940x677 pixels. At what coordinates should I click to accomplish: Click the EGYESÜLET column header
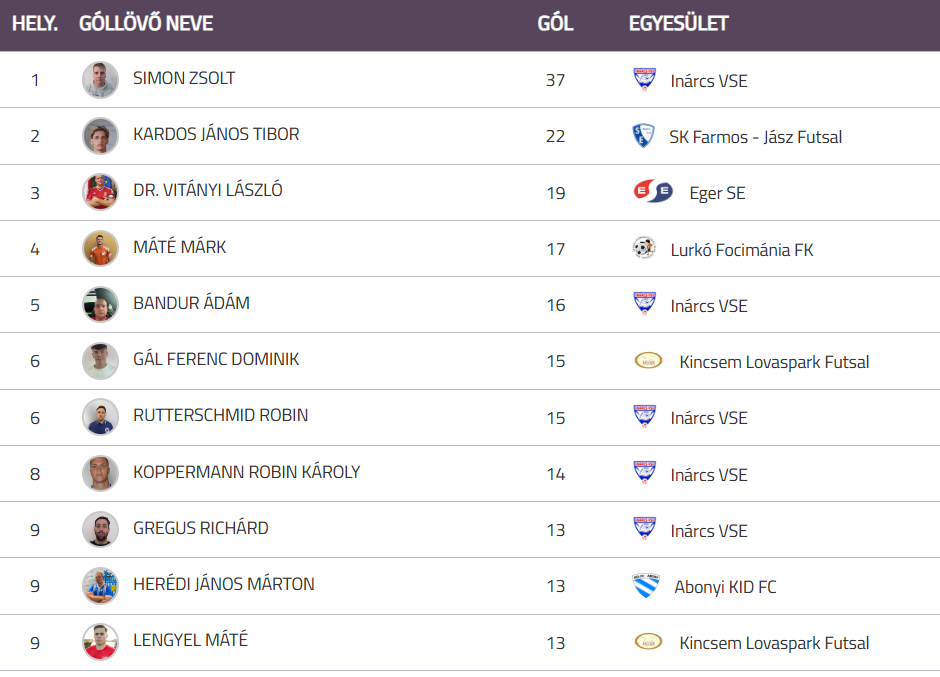(x=678, y=23)
